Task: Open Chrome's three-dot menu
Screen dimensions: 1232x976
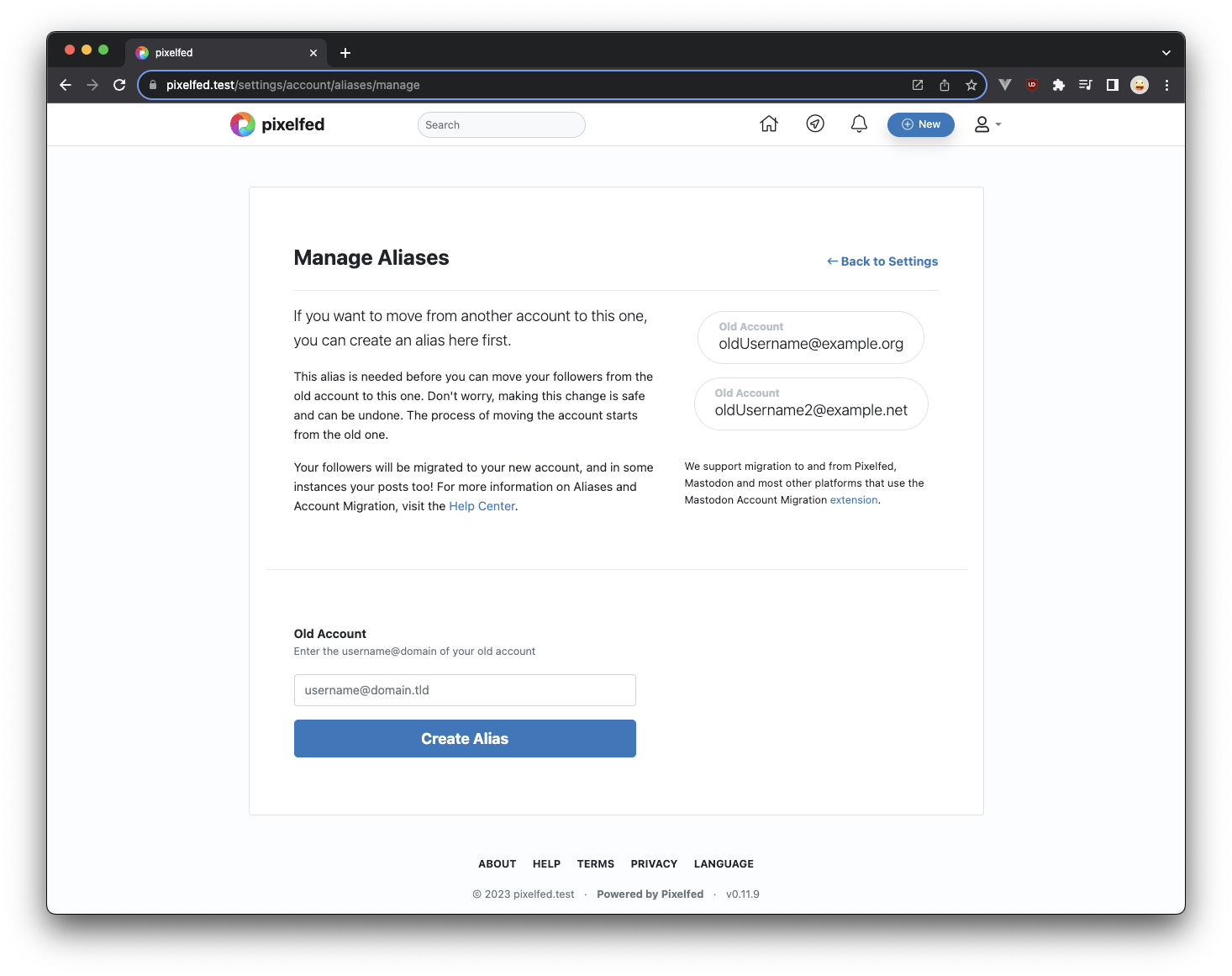Action: coord(1166,85)
